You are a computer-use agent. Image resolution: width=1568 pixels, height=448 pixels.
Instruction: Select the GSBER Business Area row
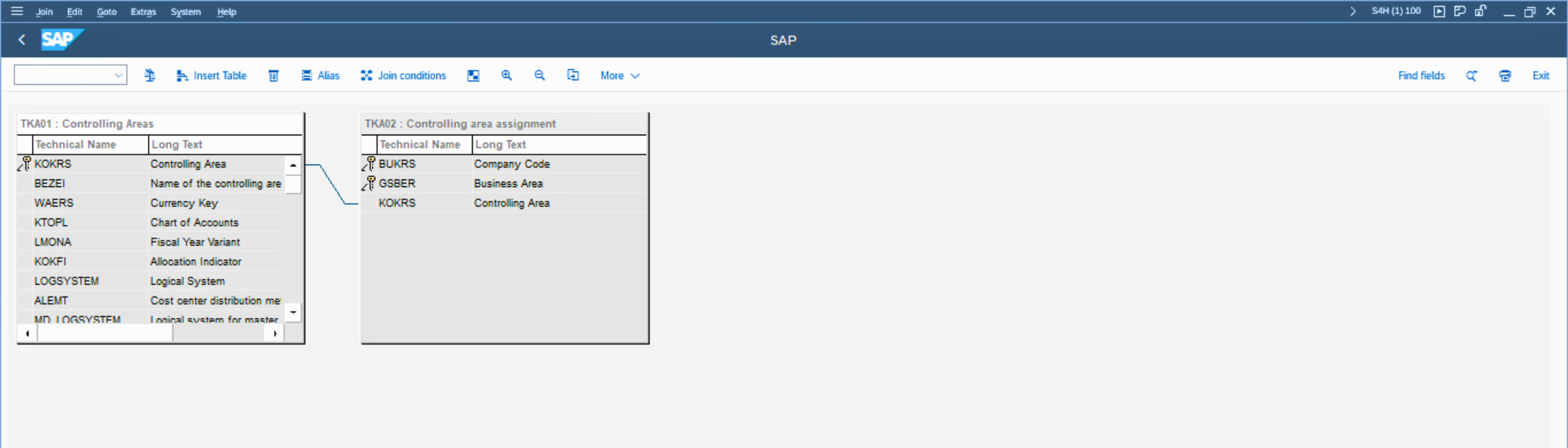coord(460,183)
